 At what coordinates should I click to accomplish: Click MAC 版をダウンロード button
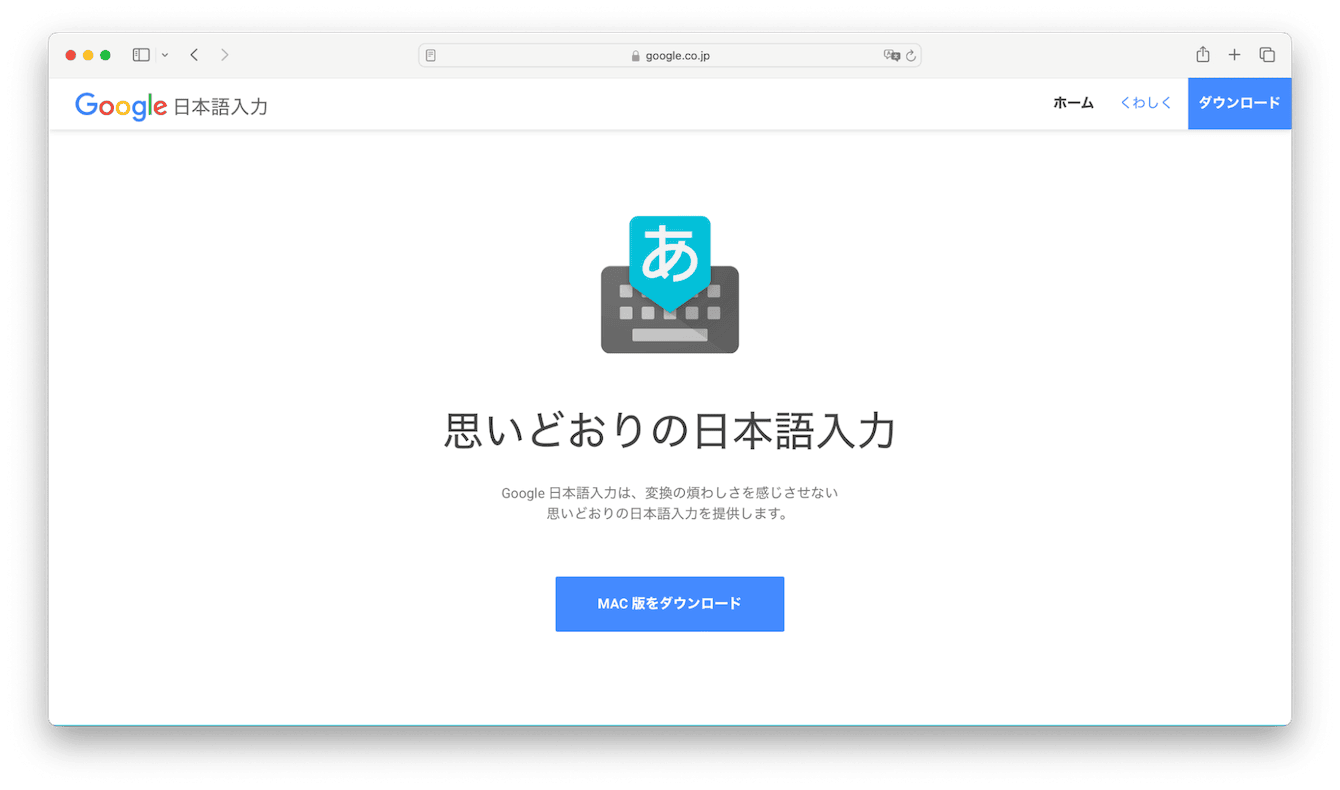point(669,604)
